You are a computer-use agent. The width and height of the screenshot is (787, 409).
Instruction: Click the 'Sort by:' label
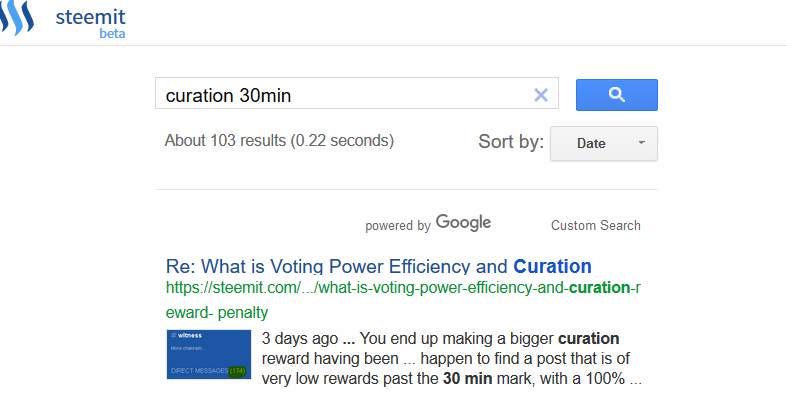[x=511, y=142]
